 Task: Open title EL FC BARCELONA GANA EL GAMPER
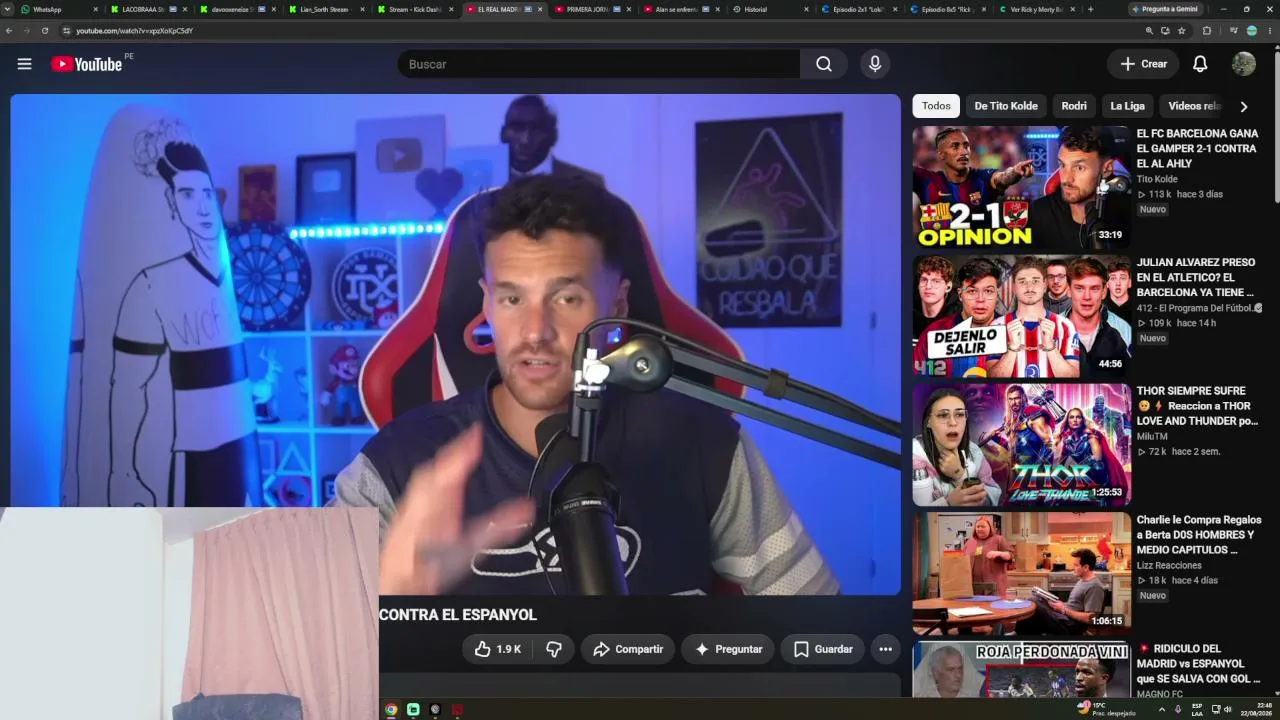[1197, 148]
